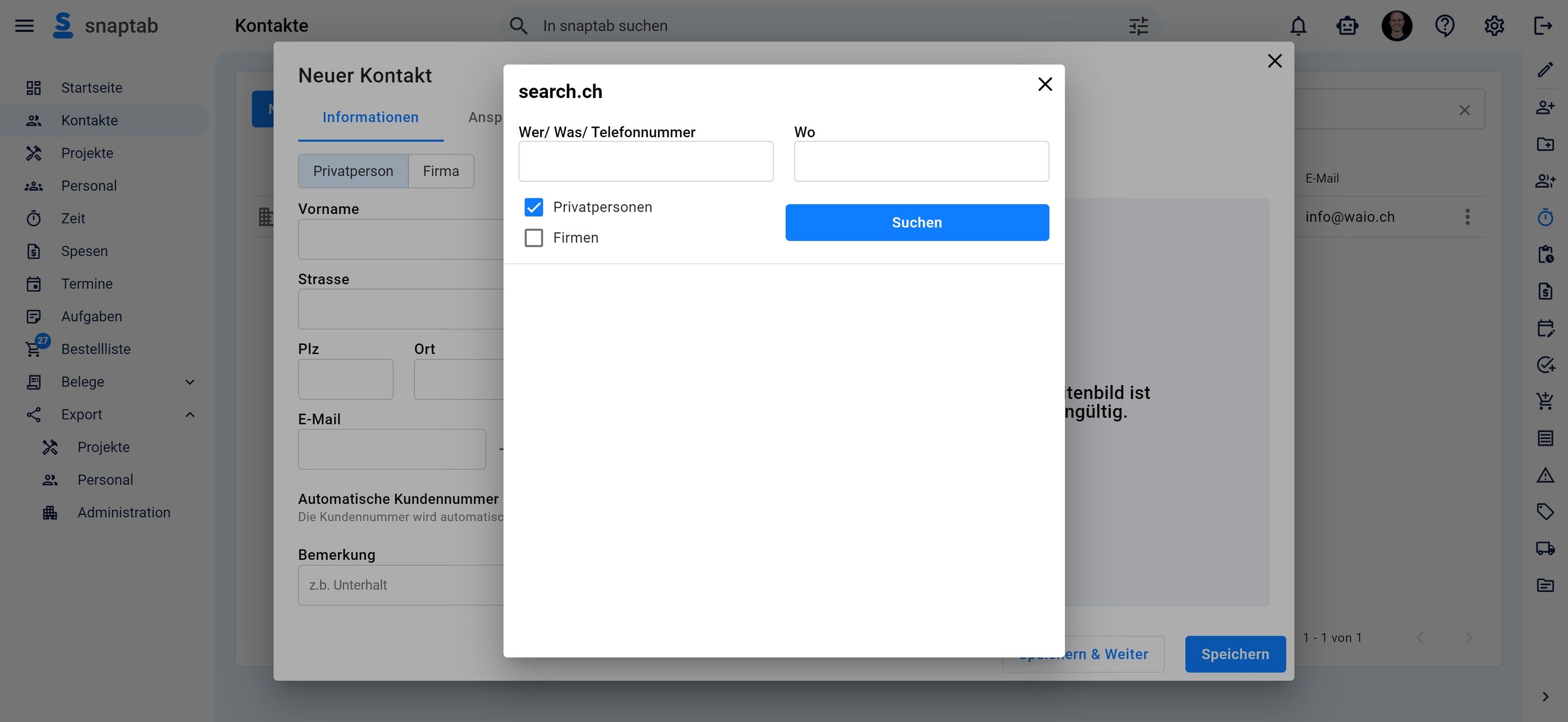Click the E-Mail input field in Neuer Kontakt
This screenshot has width=1568, height=722.
coord(392,449)
